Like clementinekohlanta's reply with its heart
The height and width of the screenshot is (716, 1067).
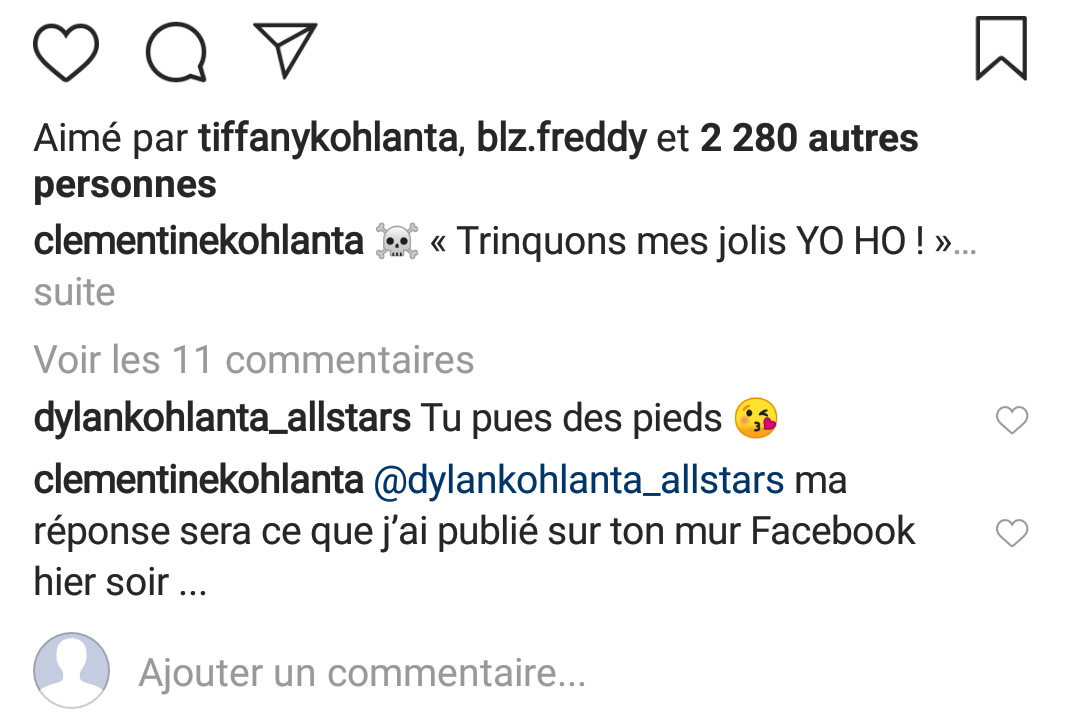click(x=1012, y=532)
